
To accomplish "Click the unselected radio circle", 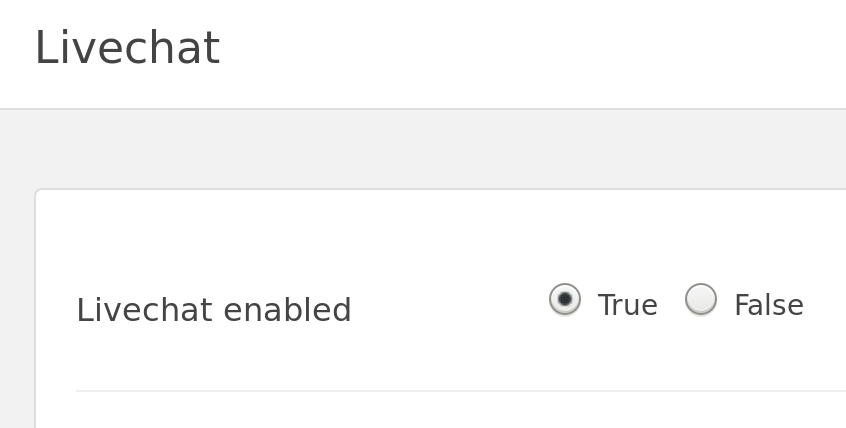I will pos(701,299).
